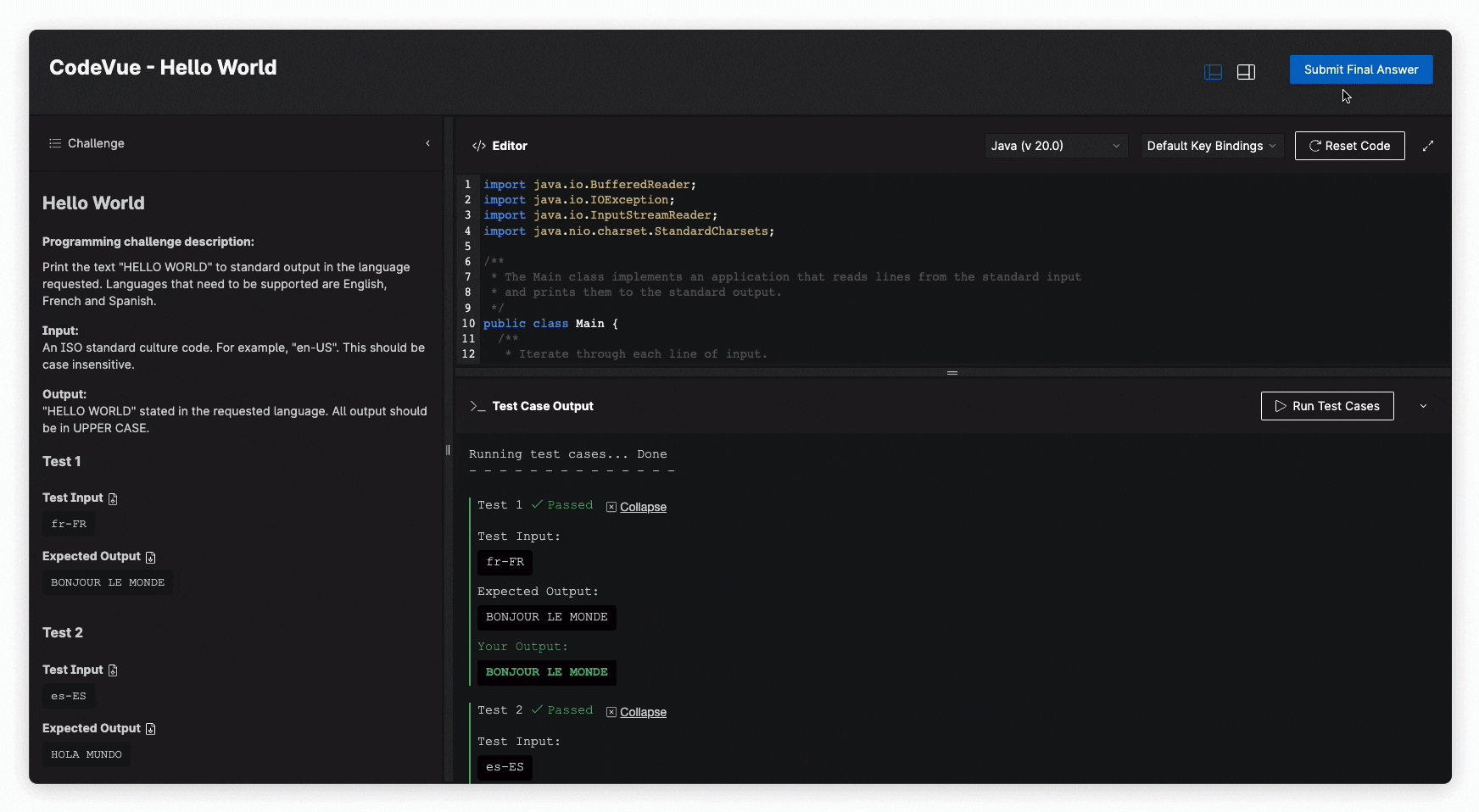Copy Test 1 expected output icon
Viewport: 1479px width, 812px height.
150,557
